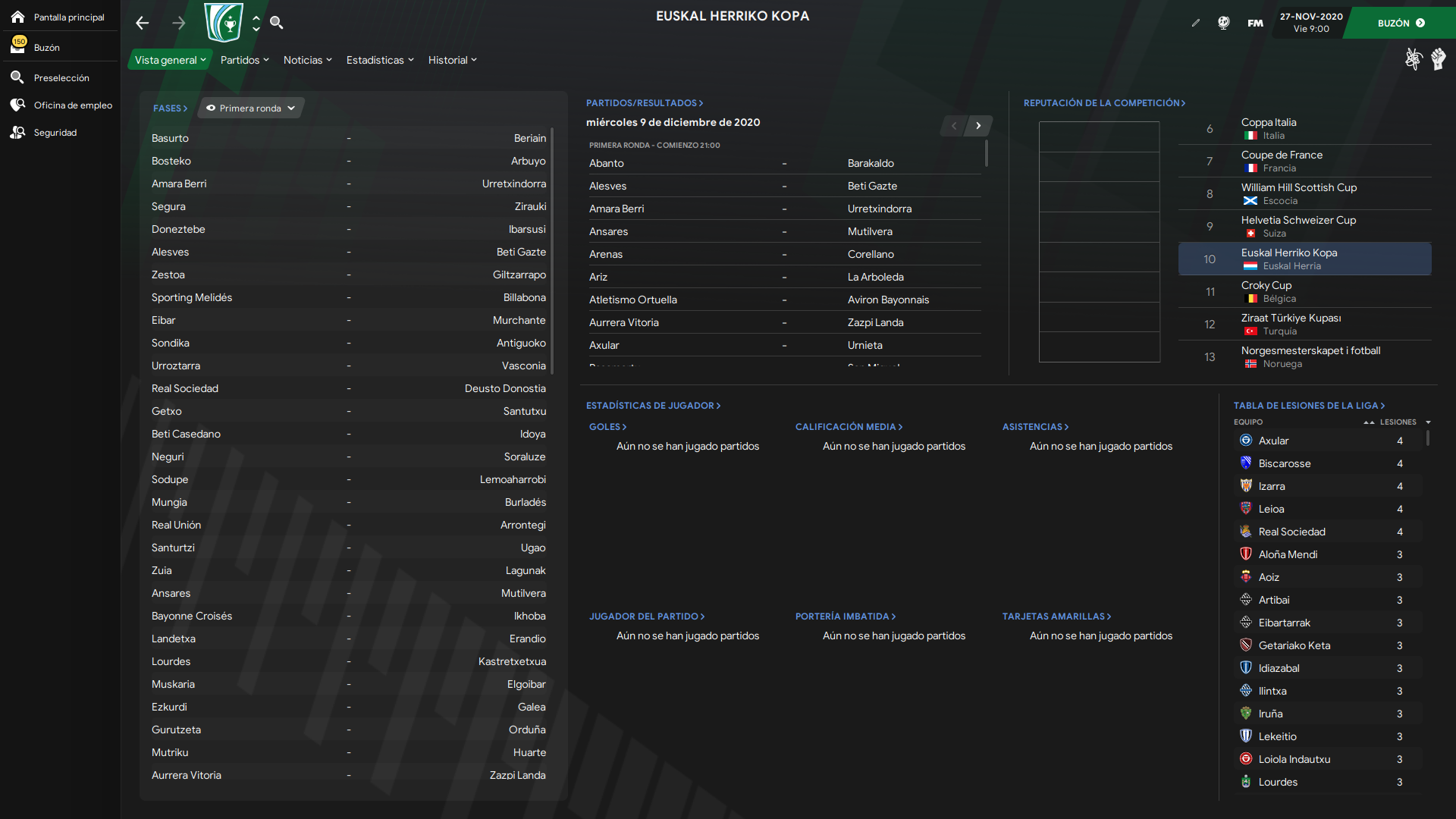Click the Aloña Mendi club crest
1456x819 pixels.
pyautogui.click(x=1246, y=554)
